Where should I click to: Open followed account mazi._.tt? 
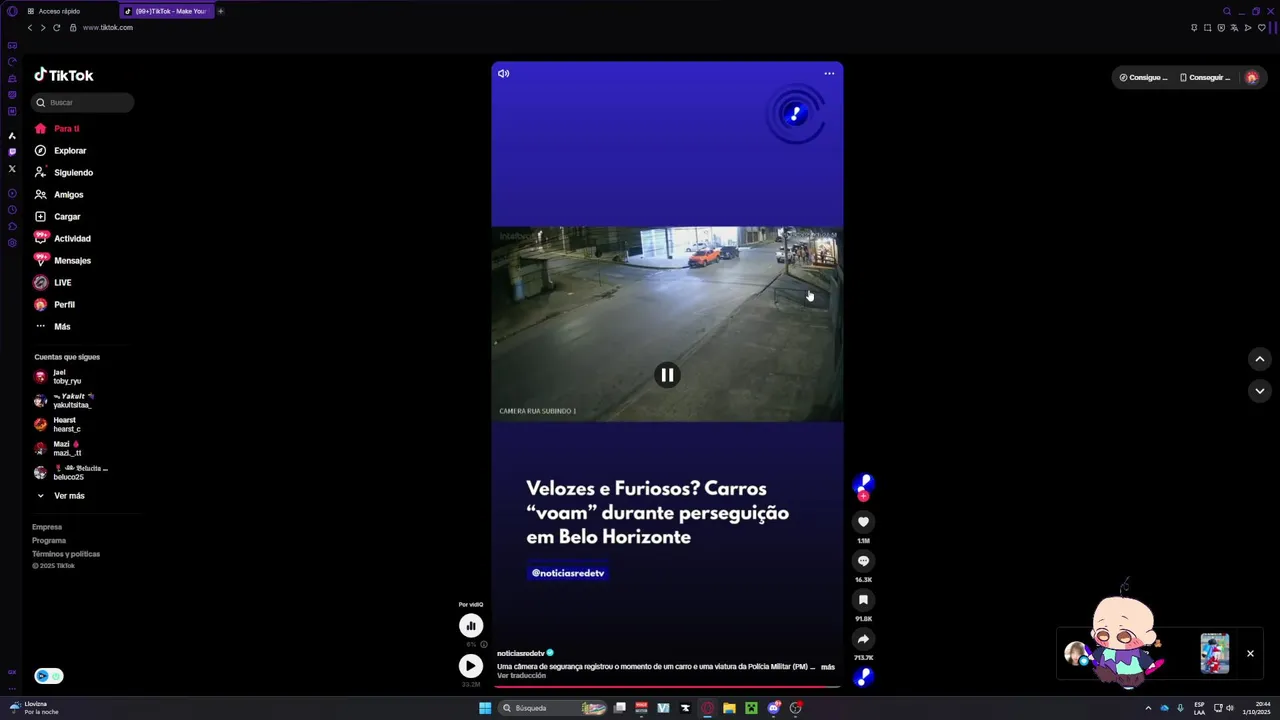pos(60,448)
